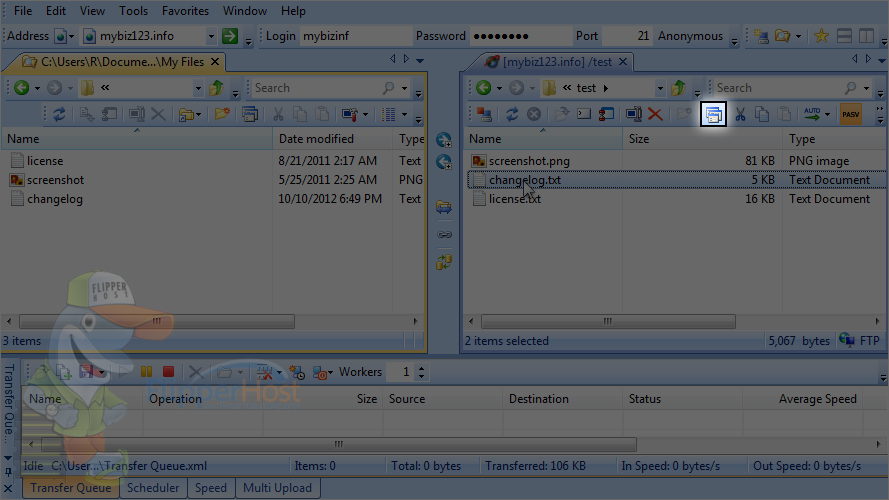Go up to parent folder in remote pane

click(x=678, y=88)
